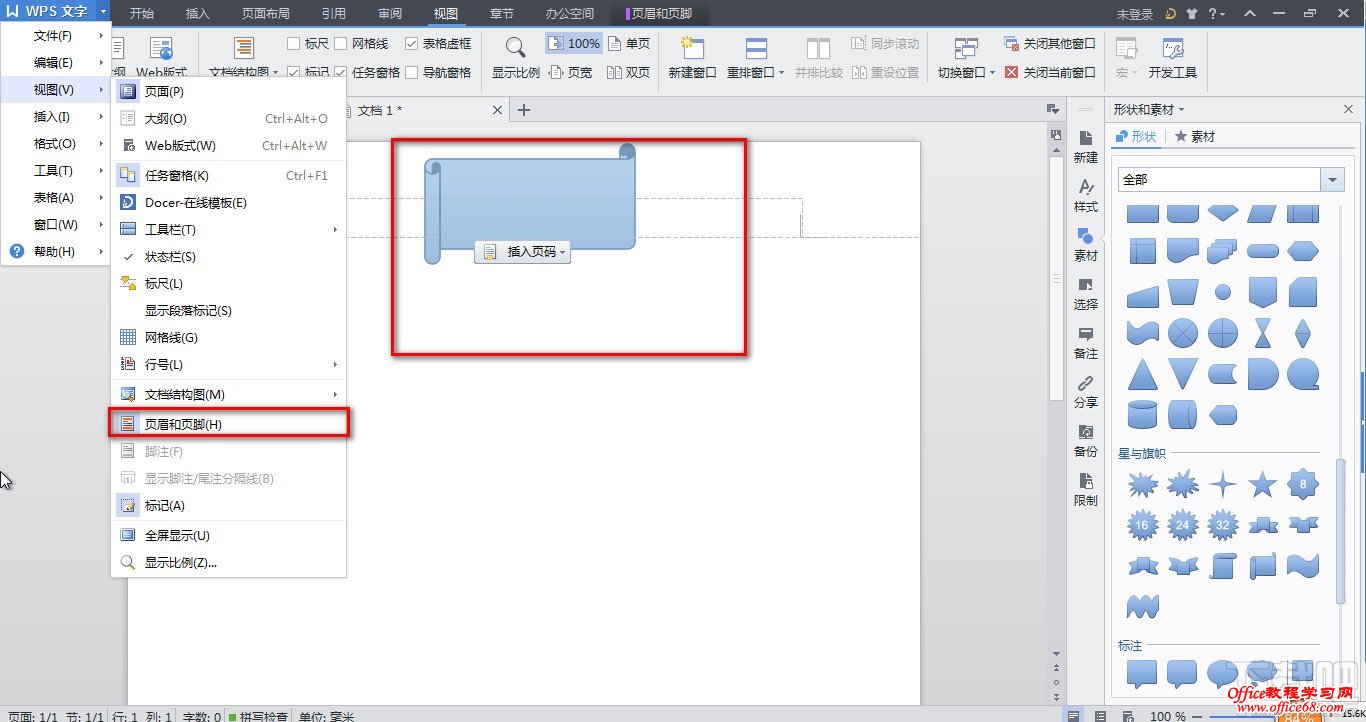Viewport: 1366px width, 722px height.
Task: Open the 备注 sidebar panel
Action: pos(1086,342)
